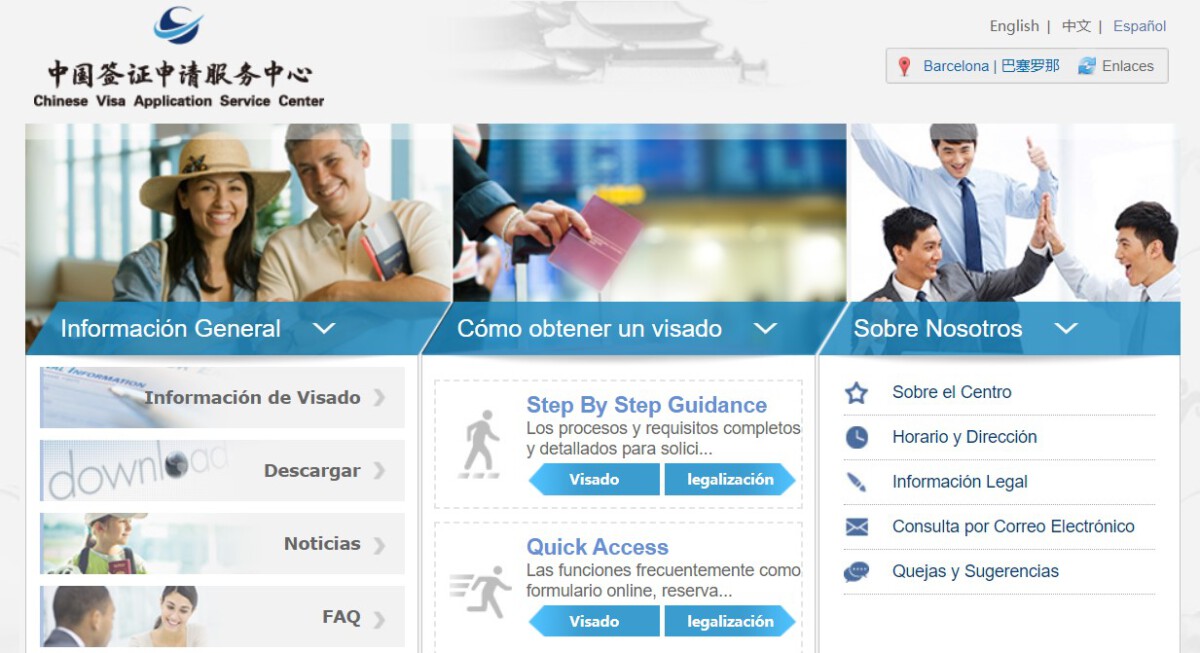Switch language to English

[1014, 26]
